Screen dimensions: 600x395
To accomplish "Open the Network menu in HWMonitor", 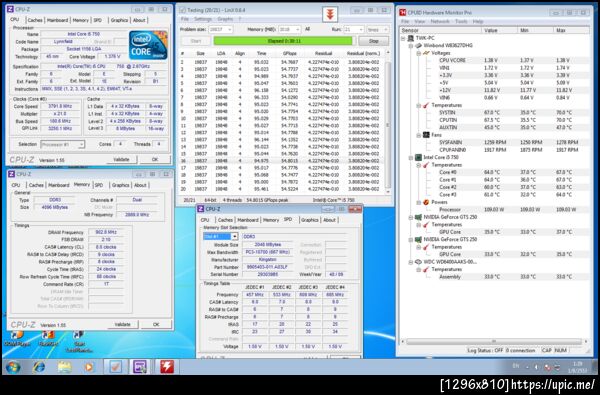I will tap(440, 21).
